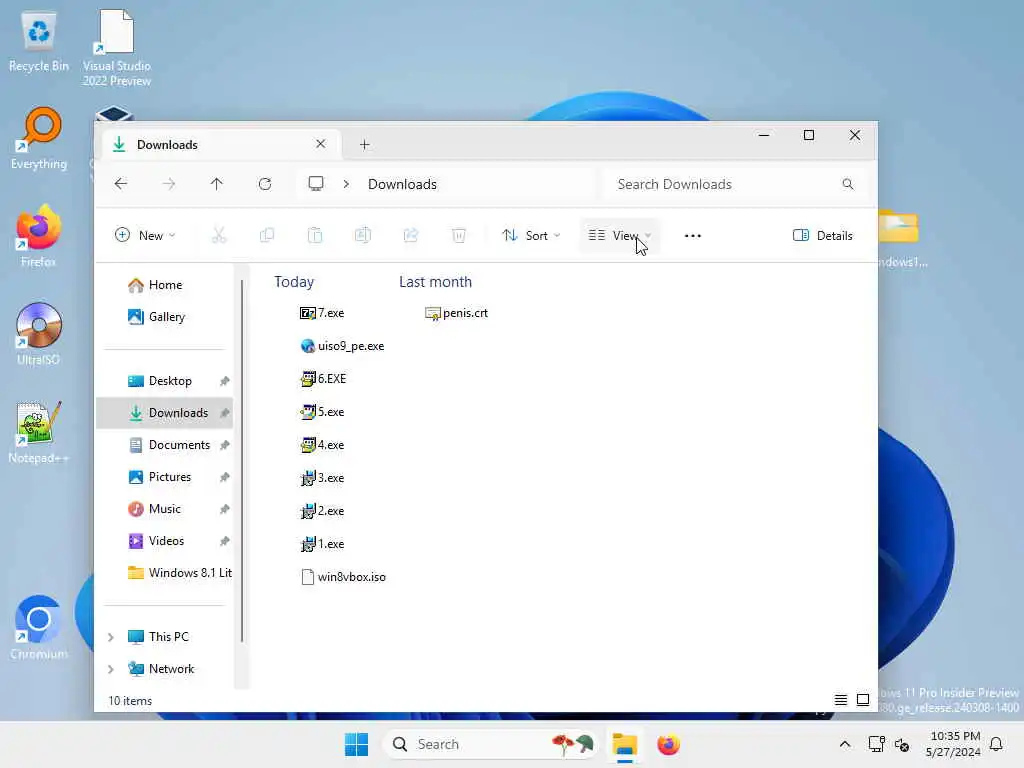Viewport: 1024px width, 768px height.
Task: Open Recycle Bin desktop icon
Action: 39,42
